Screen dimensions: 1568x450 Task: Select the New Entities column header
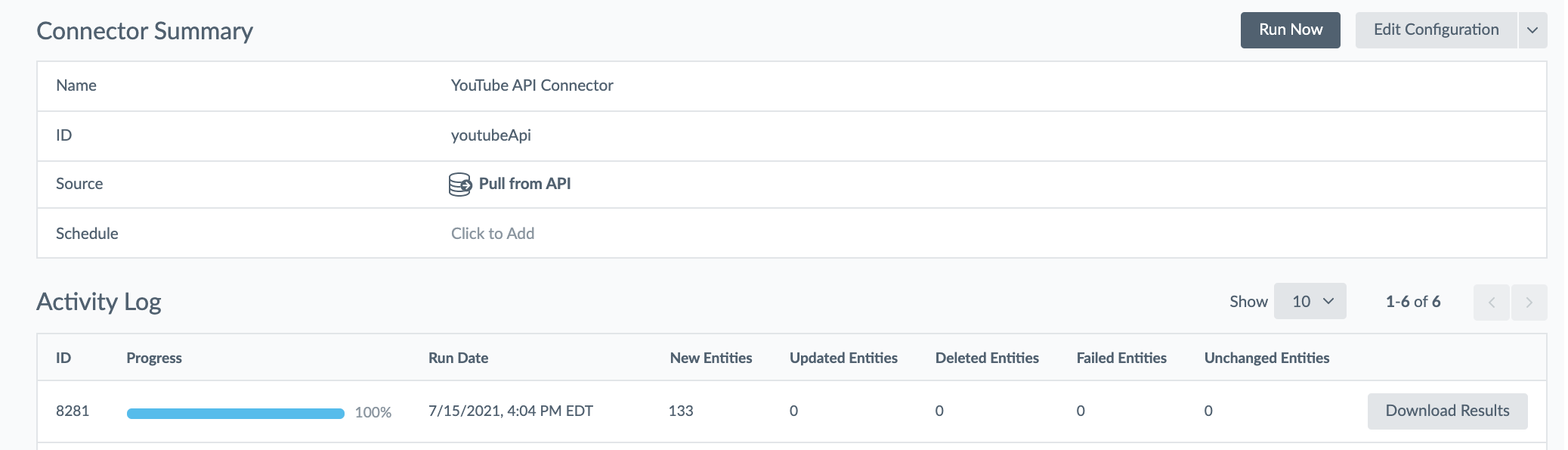711,358
